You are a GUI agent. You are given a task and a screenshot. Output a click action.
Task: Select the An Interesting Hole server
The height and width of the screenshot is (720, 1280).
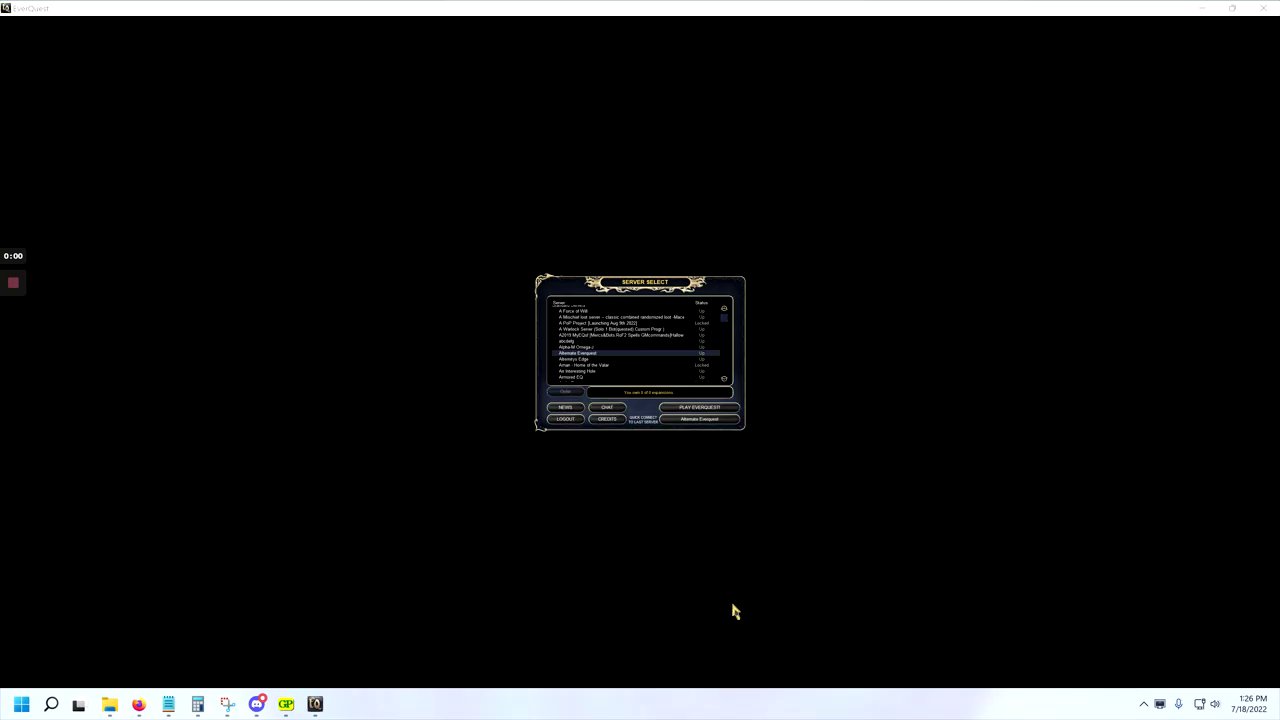tap(635, 371)
